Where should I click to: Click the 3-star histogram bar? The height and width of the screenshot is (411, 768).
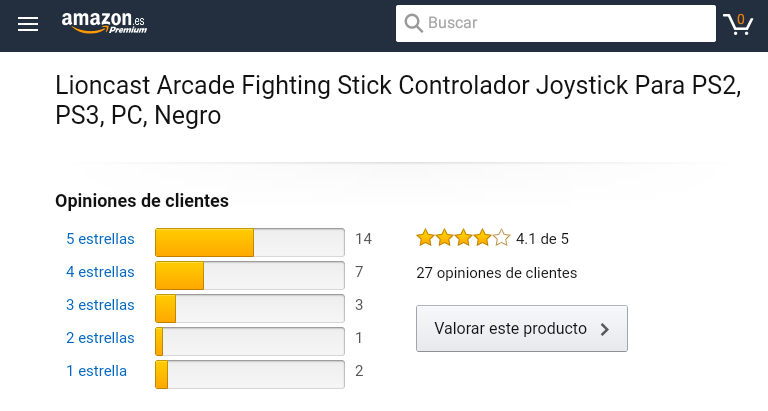[x=250, y=308]
